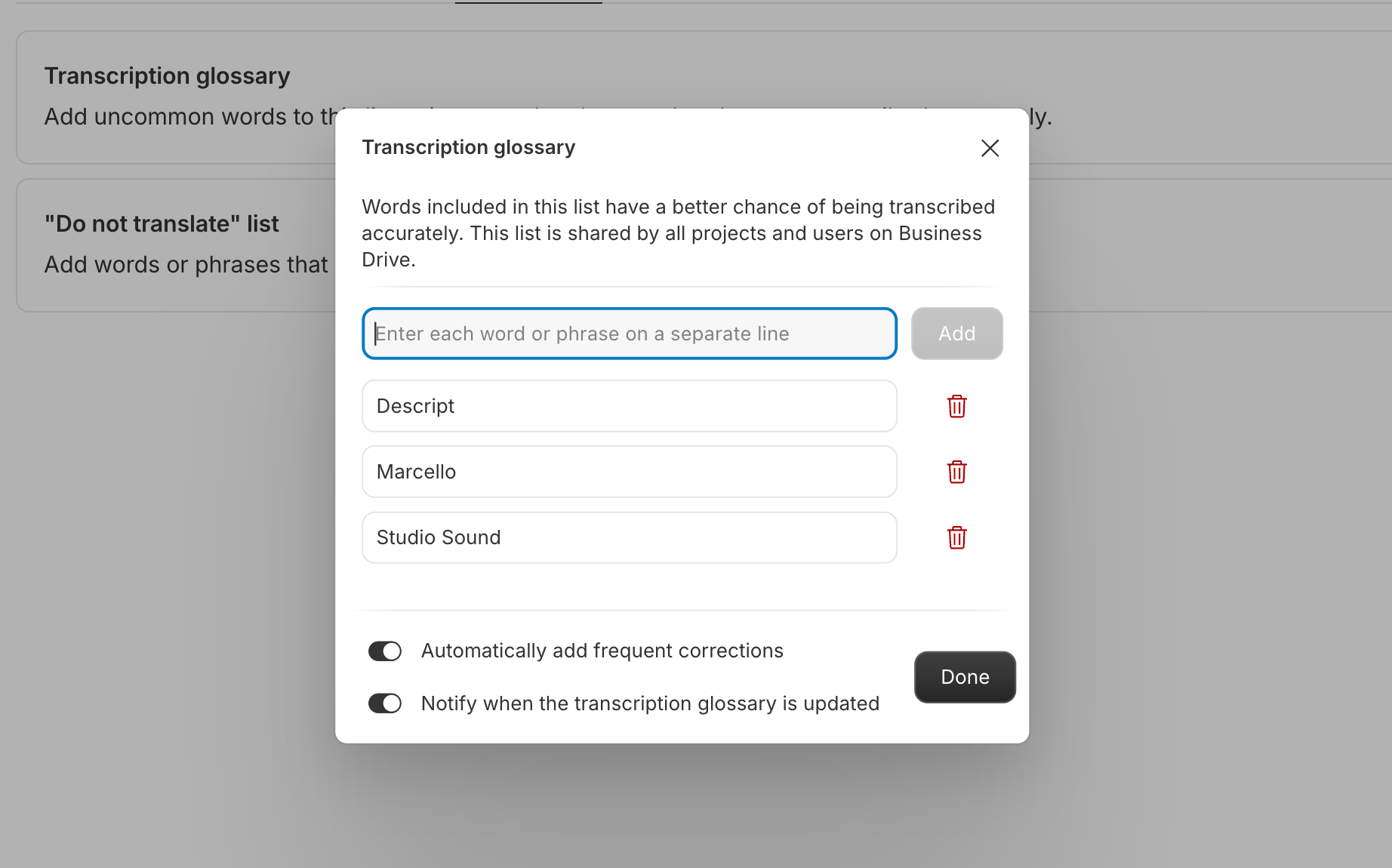Viewport: 1392px width, 868px height.
Task: Click the trash icon next to Marcello
Action: [956, 472]
